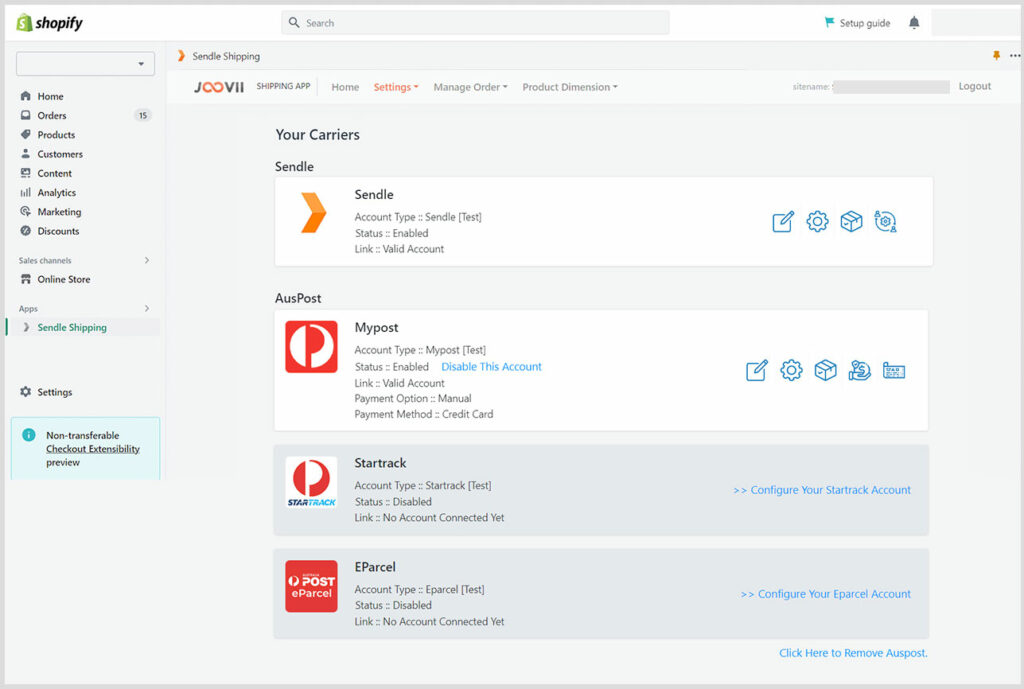Image resolution: width=1024 pixels, height=689 pixels.
Task: Click the info icon in Checkout Extensibility notice
Action: (29, 435)
